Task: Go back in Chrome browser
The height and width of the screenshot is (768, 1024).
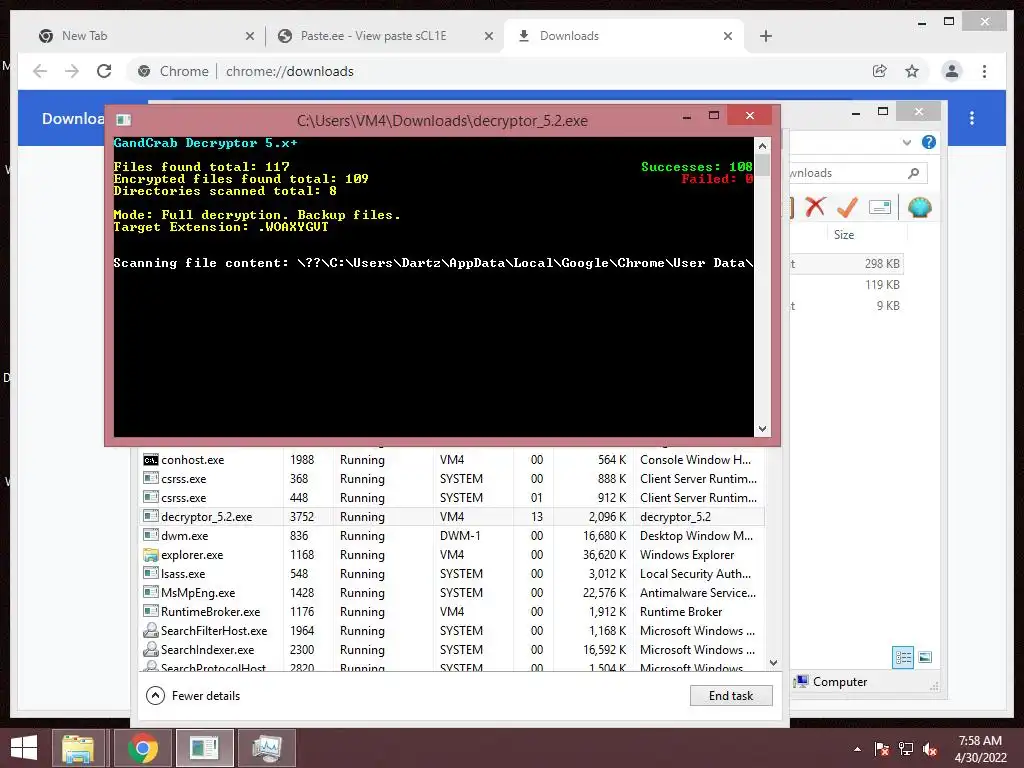Action: [40, 71]
